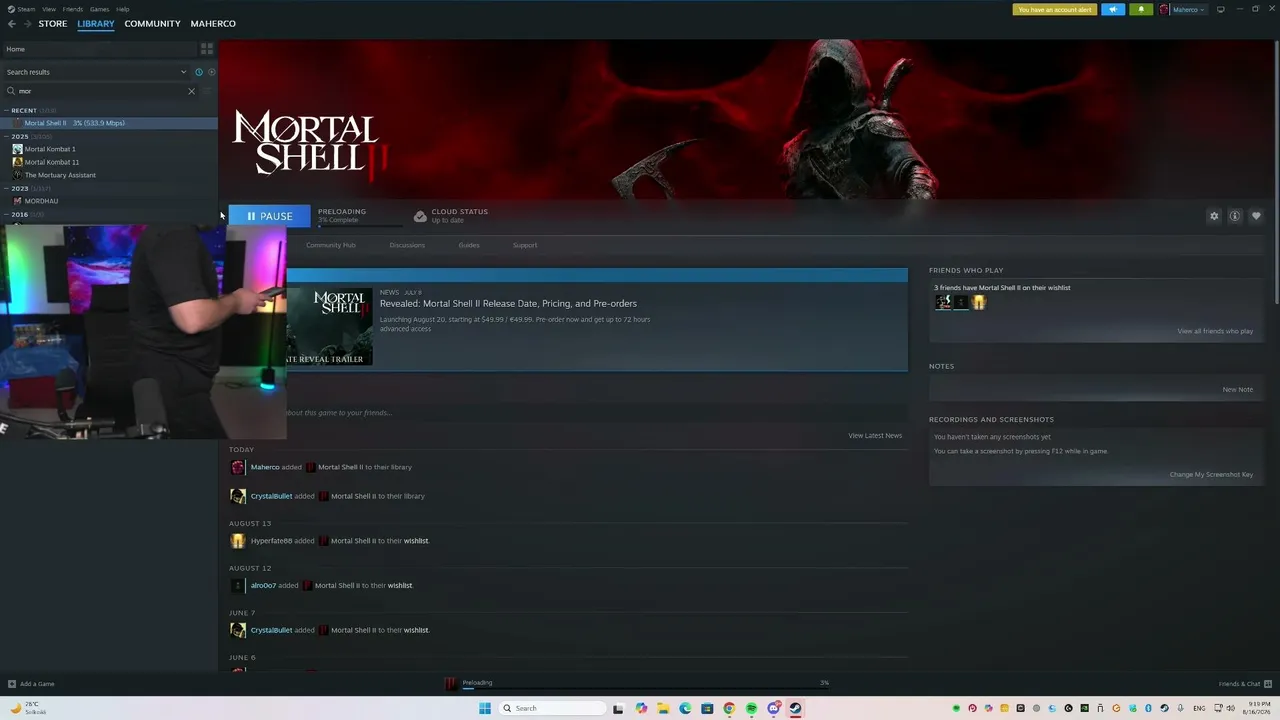Screen dimensions: 1280x720
Task: Open the MAHERCO profile tab
Action: pos(213,24)
